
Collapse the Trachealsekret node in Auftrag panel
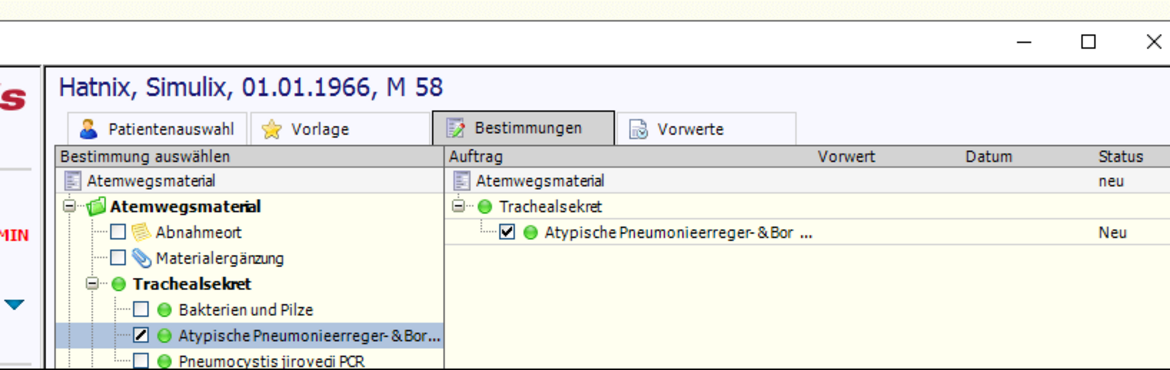point(458,206)
